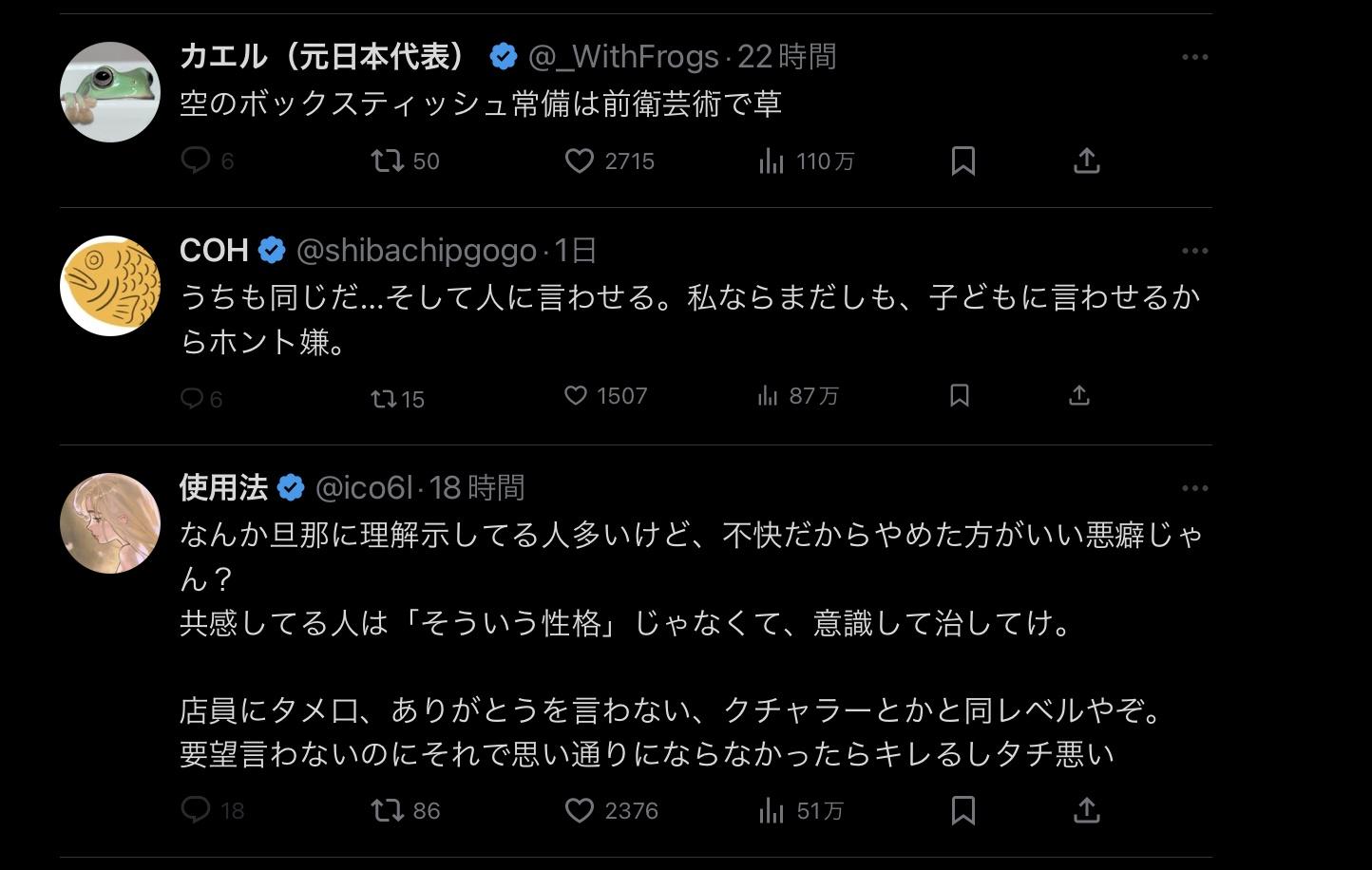Reply to COH's tweet
1372x870 pixels.
click(194, 397)
